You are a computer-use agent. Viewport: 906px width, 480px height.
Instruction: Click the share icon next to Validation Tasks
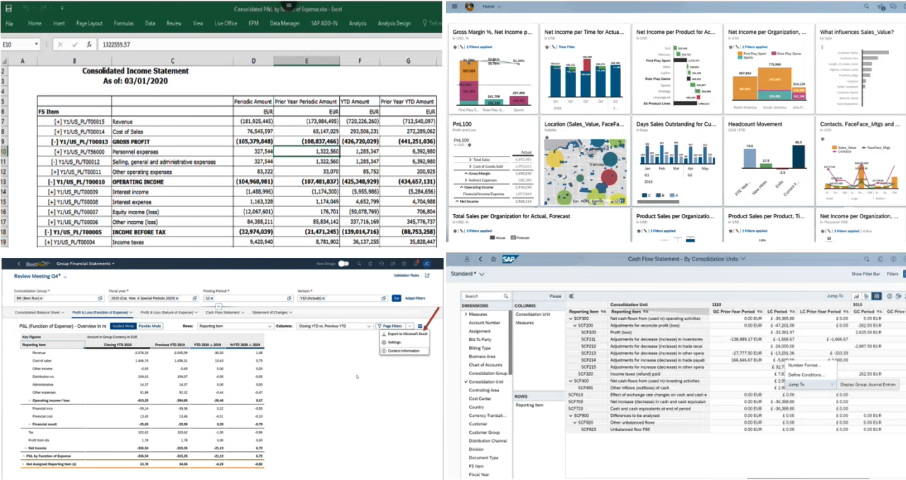[427, 276]
